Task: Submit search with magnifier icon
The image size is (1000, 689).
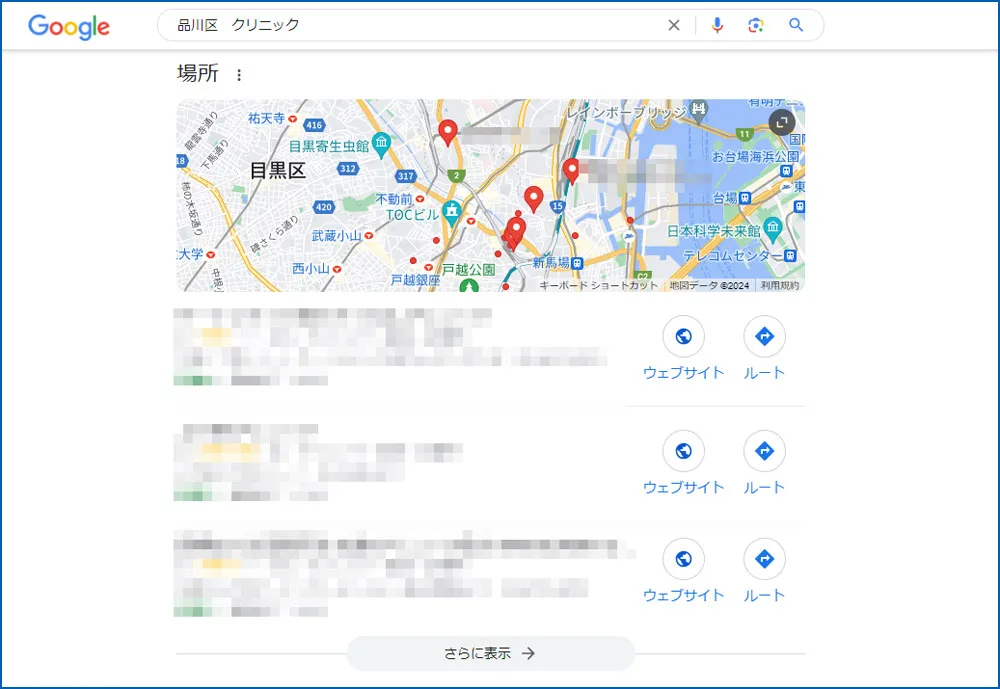Action: pyautogui.click(x=795, y=25)
